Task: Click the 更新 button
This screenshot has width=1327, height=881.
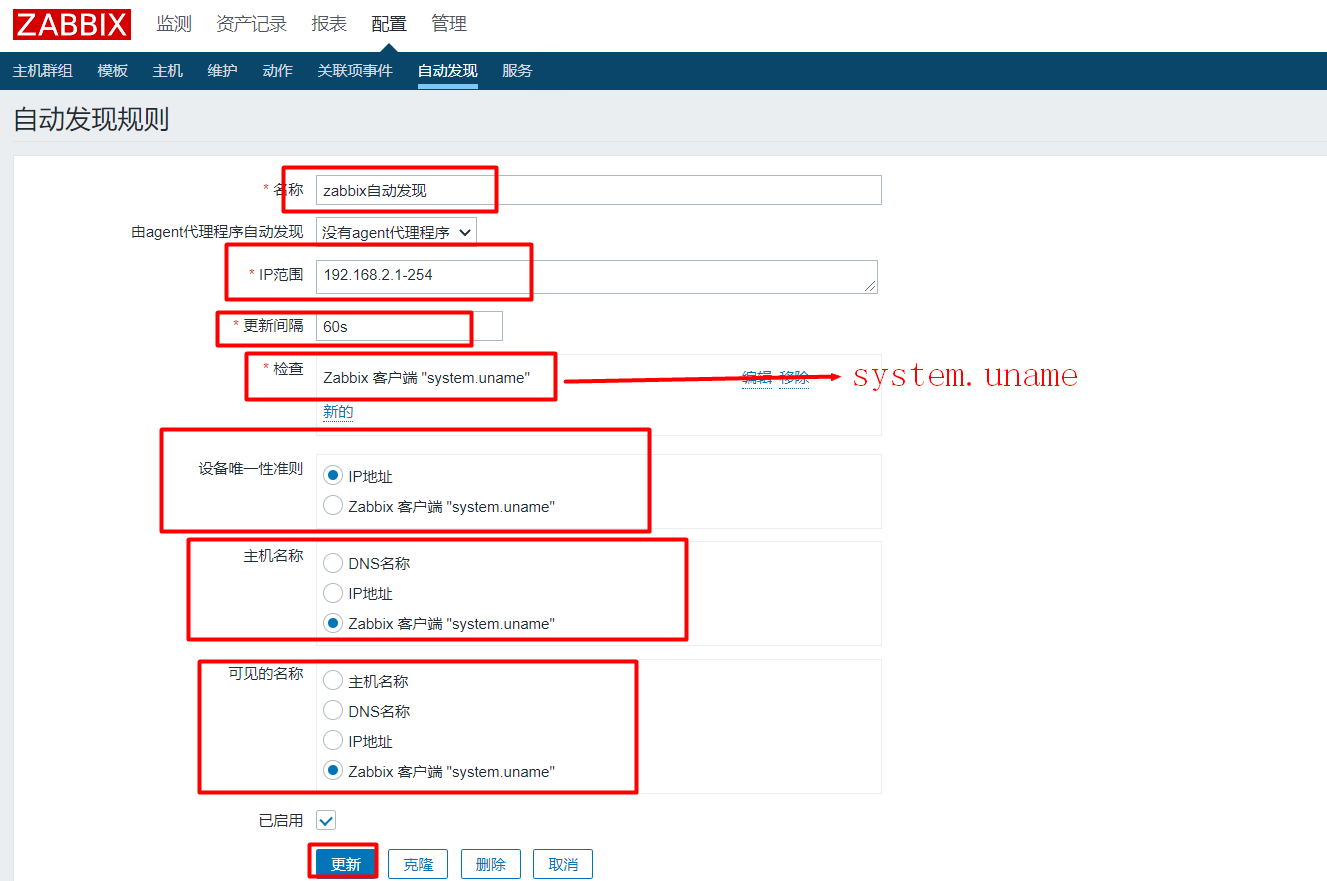Action: click(x=346, y=864)
